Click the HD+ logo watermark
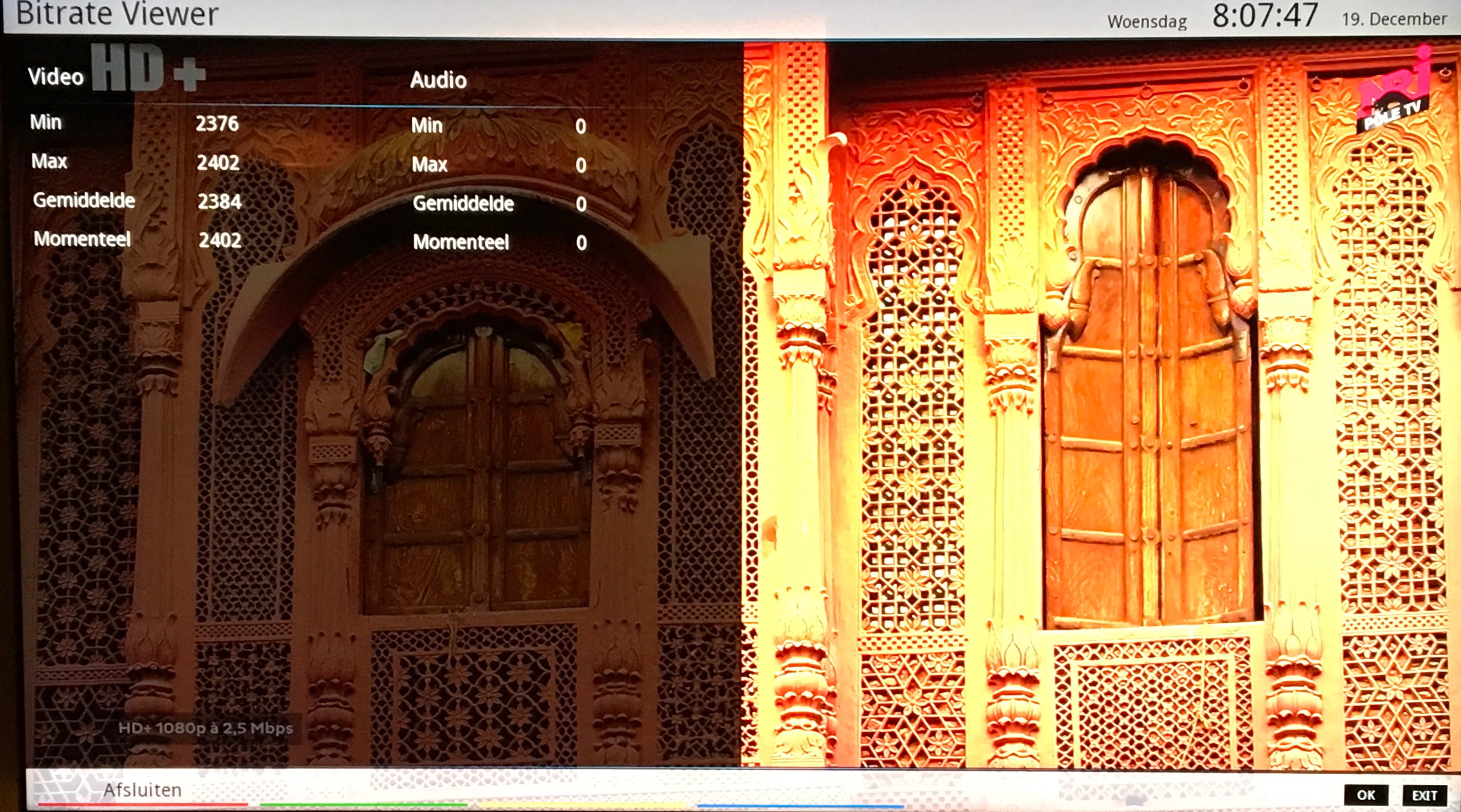Screen dimensions: 1461x812 coord(149,67)
